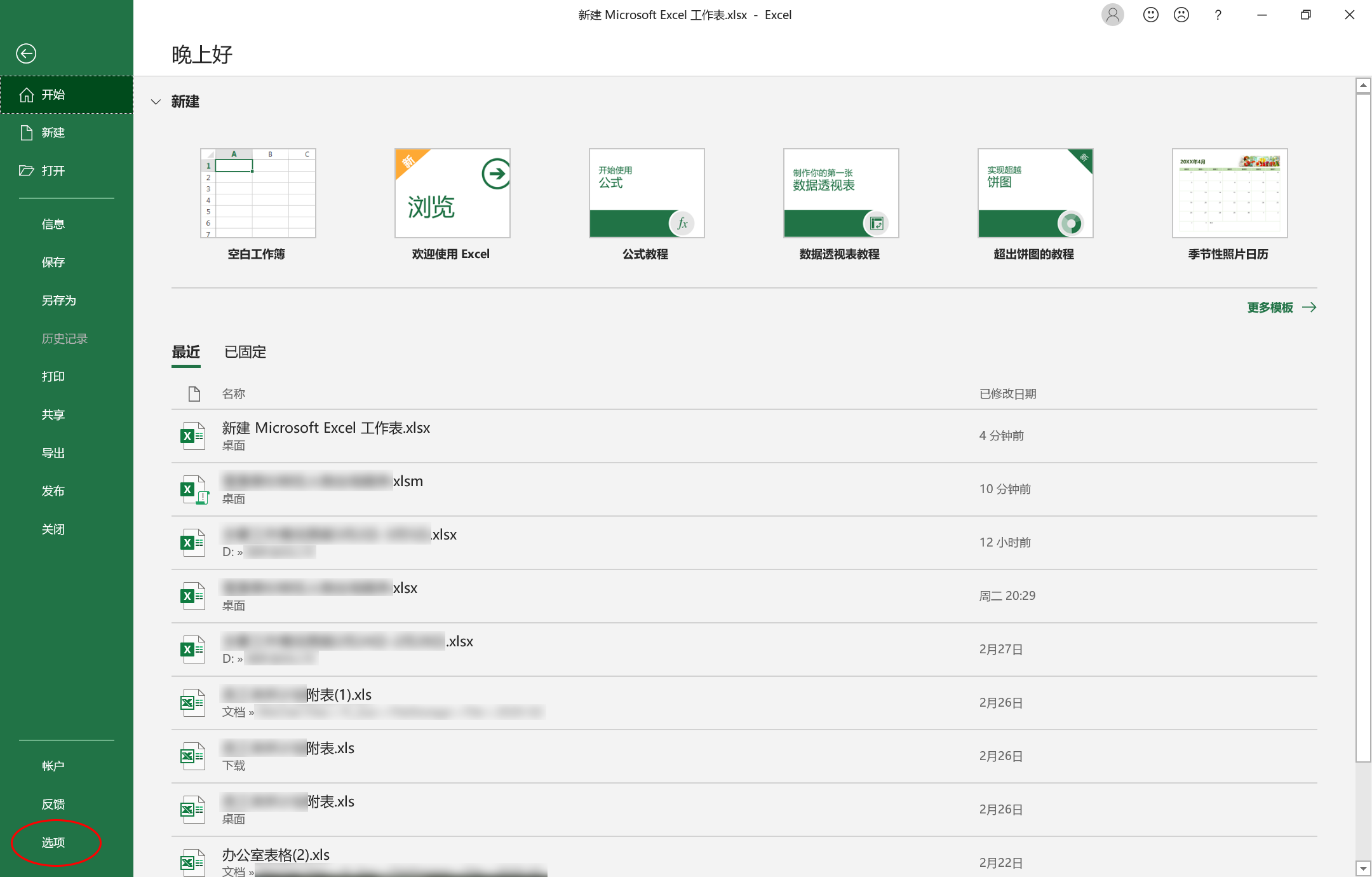
Task: Click the scrollbar down arrow
Action: 1363,868
